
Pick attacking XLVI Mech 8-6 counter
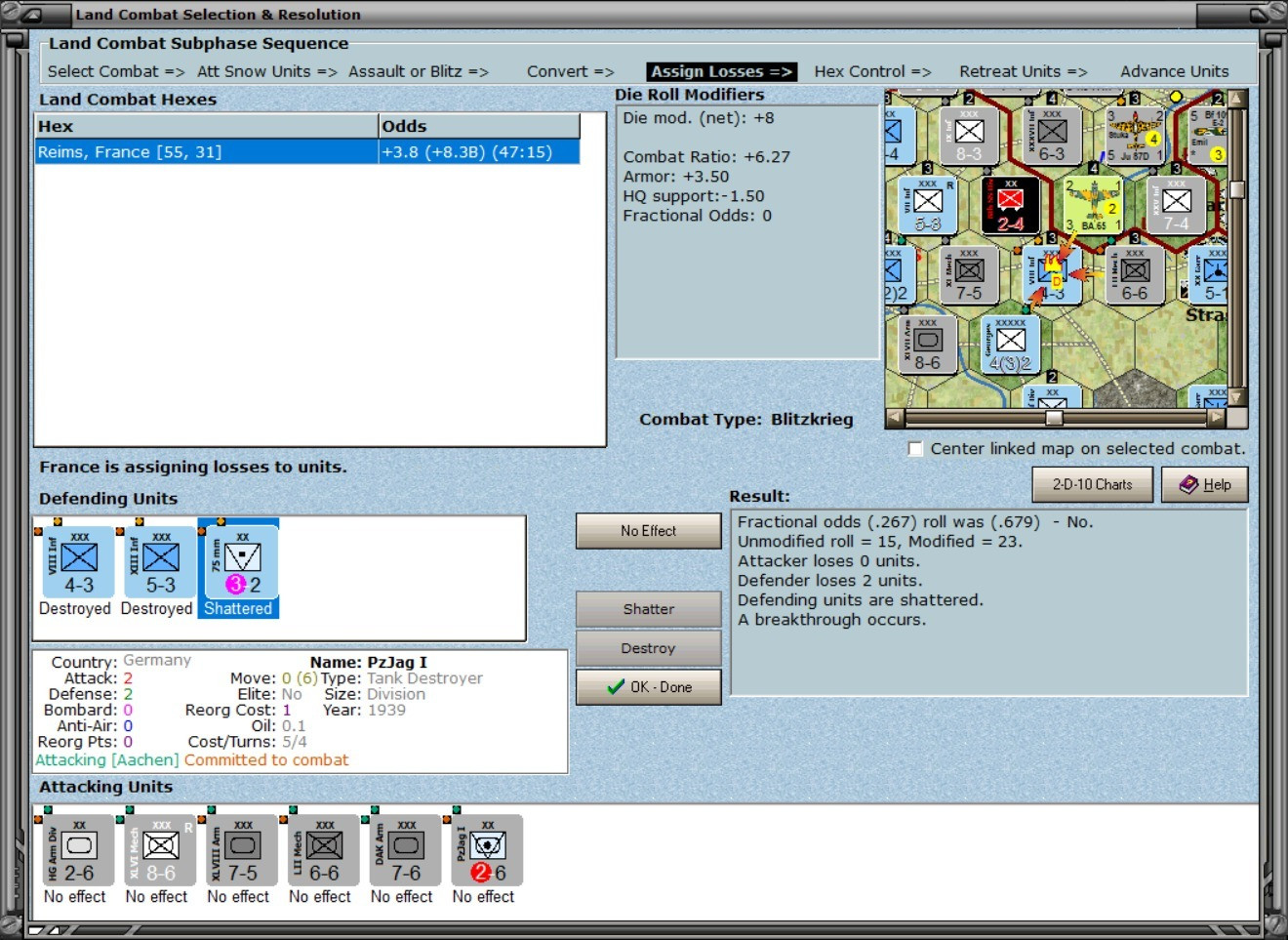160,850
